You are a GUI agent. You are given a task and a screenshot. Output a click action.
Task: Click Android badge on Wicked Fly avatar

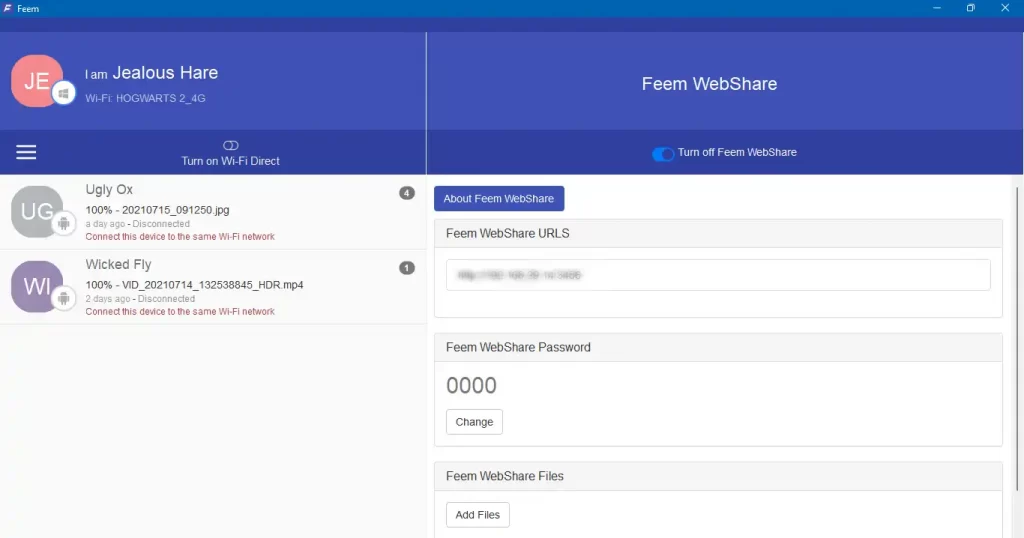click(x=64, y=298)
